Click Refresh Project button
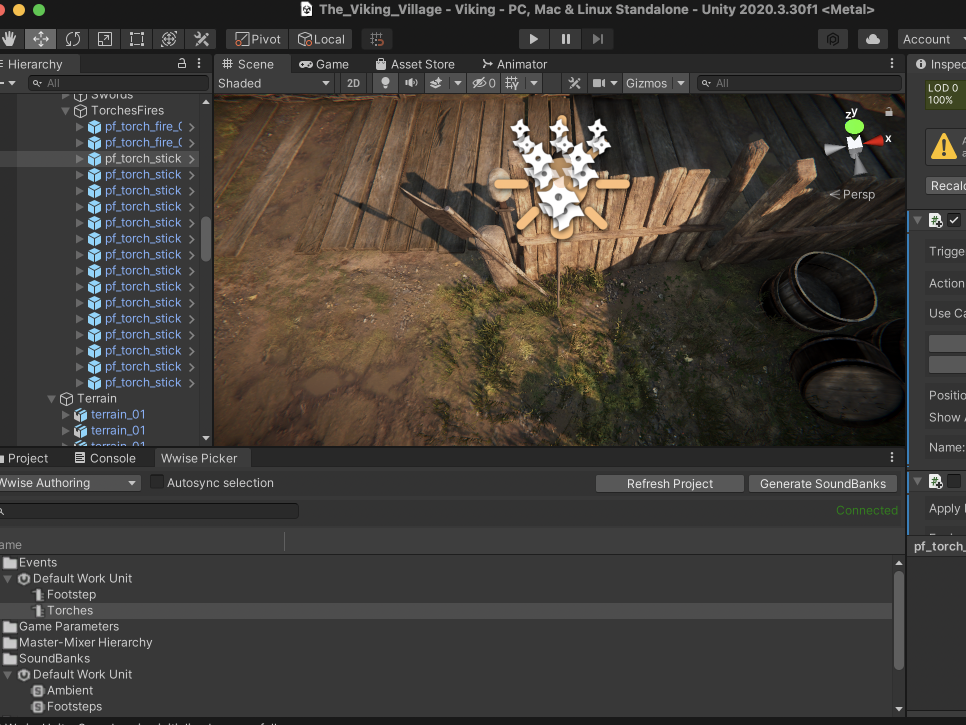This screenshot has width=966, height=725. point(670,484)
